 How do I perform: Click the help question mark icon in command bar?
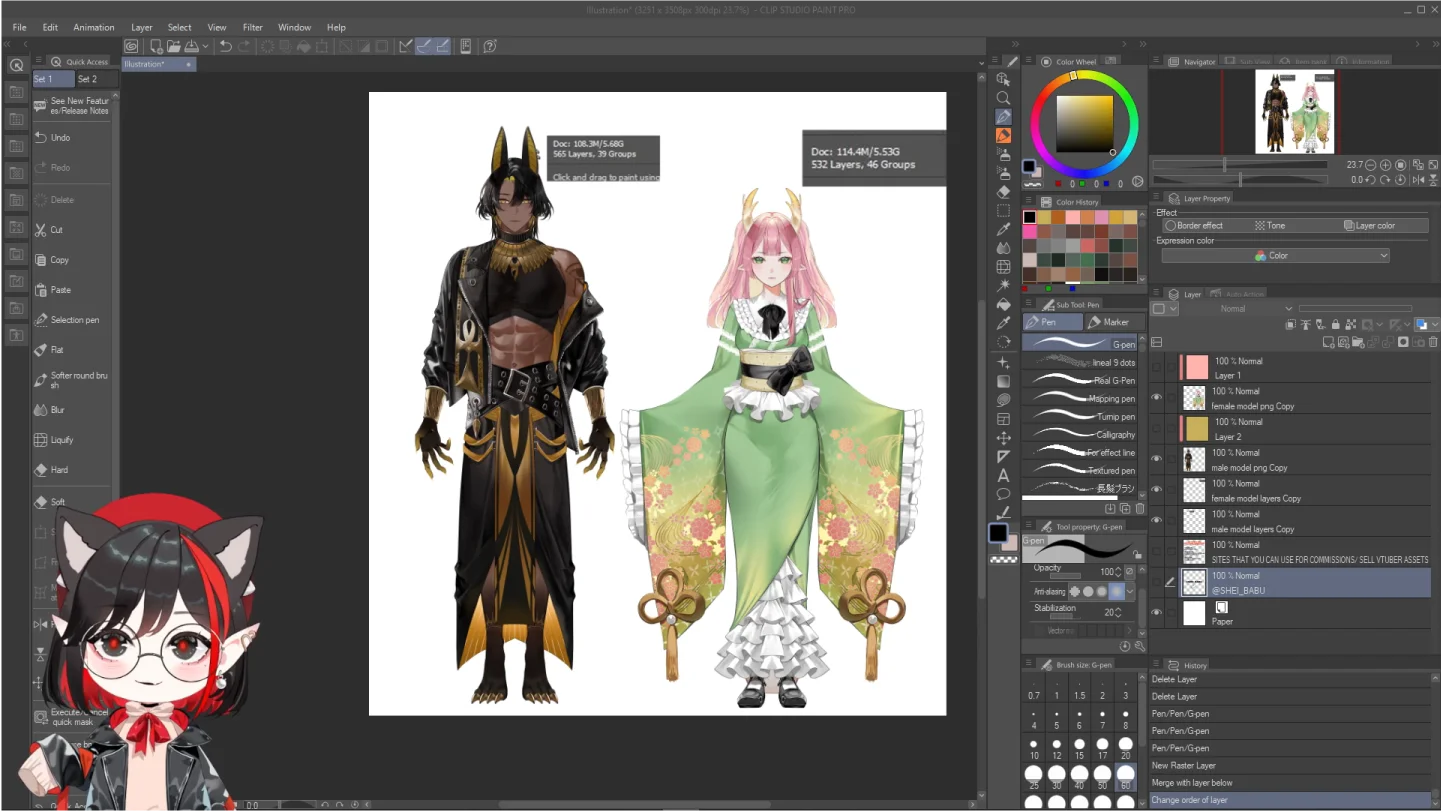click(490, 46)
